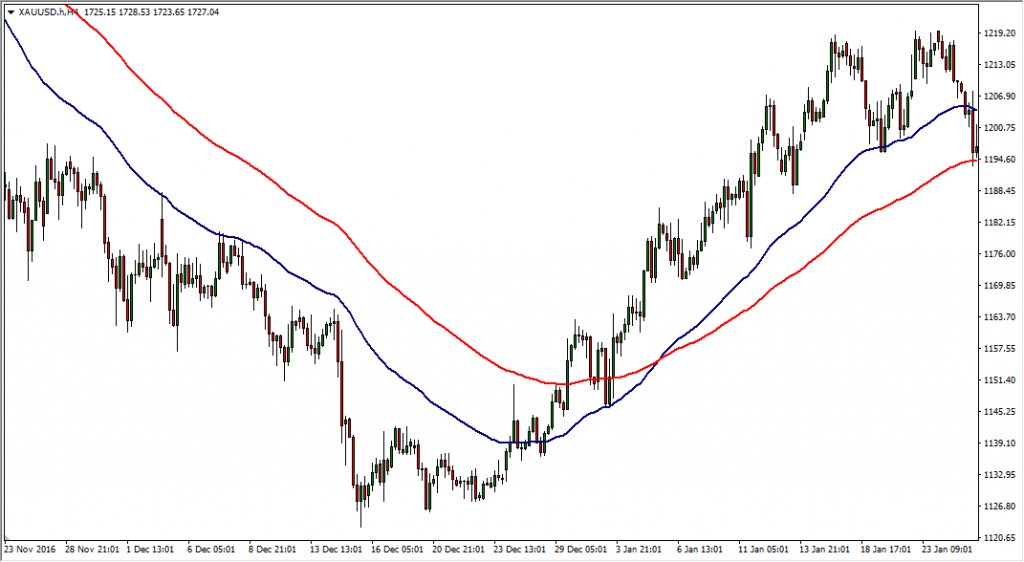1024x562 pixels.
Task: Click the 1219.20 price axis label
Action: pyautogui.click(x=999, y=33)
